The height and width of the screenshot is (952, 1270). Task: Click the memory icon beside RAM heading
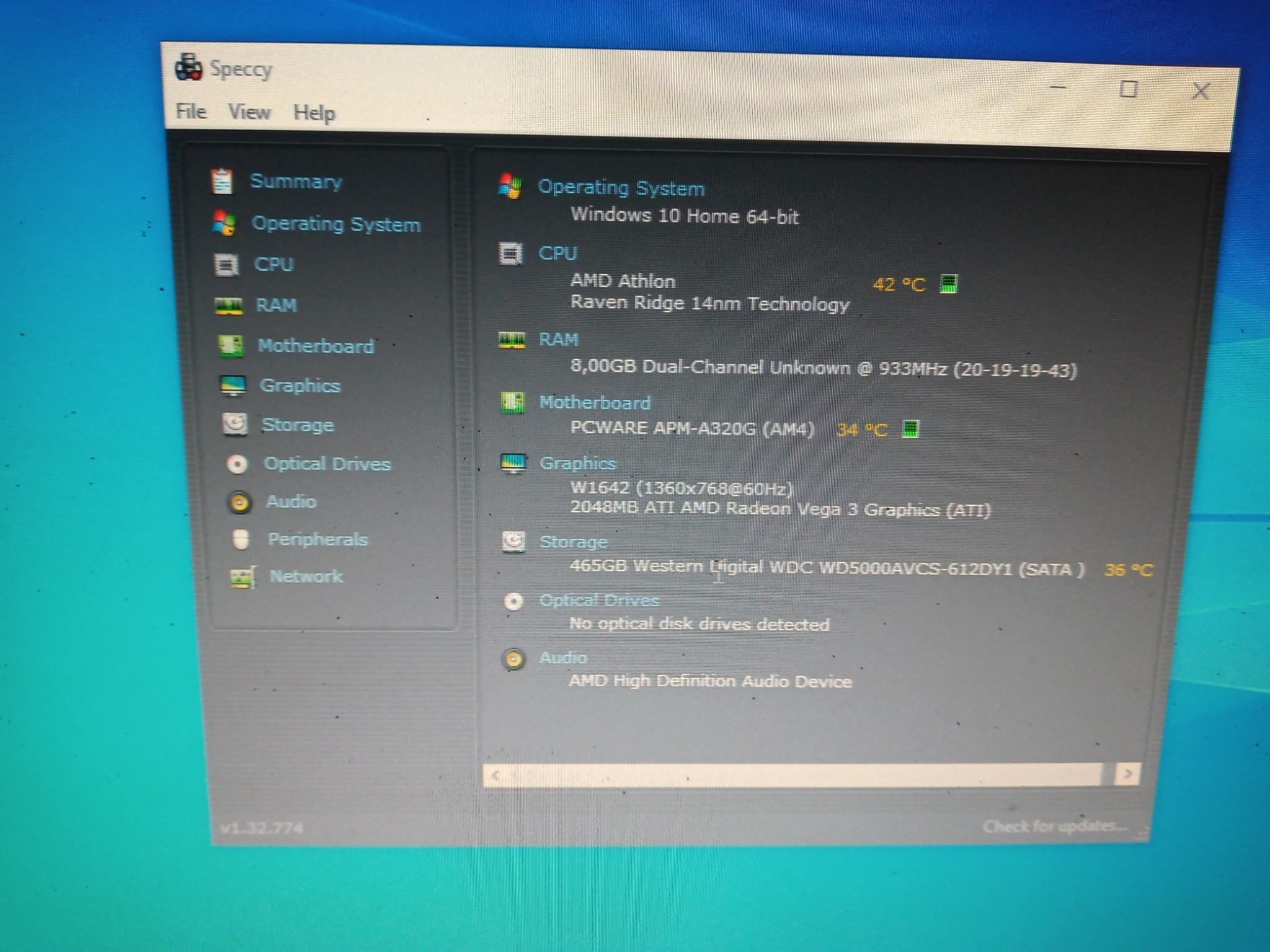[x=512, y=340]
